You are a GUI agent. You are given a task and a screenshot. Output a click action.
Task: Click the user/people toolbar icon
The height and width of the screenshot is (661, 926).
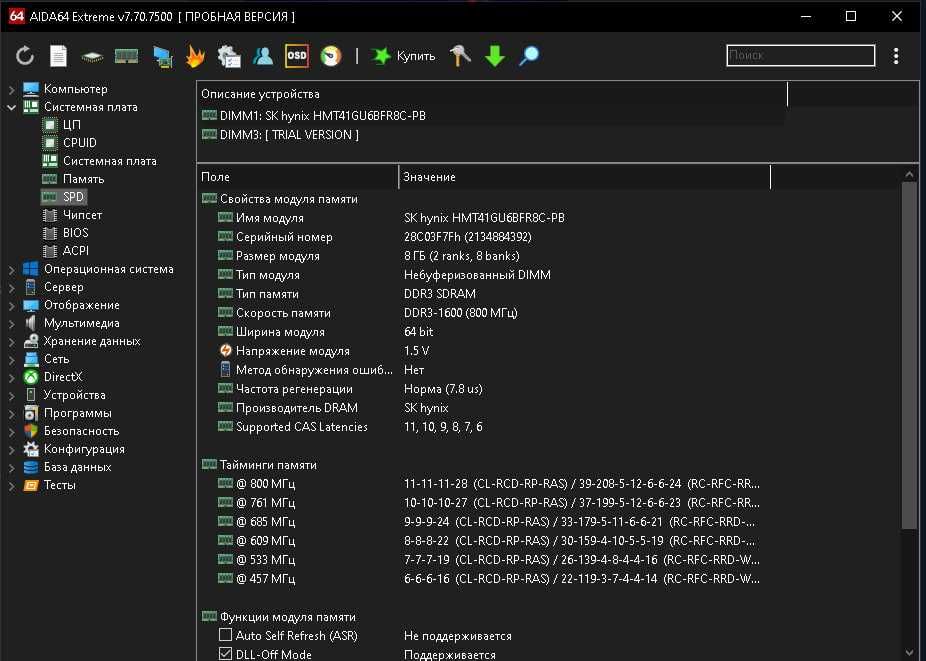[263, 56]
